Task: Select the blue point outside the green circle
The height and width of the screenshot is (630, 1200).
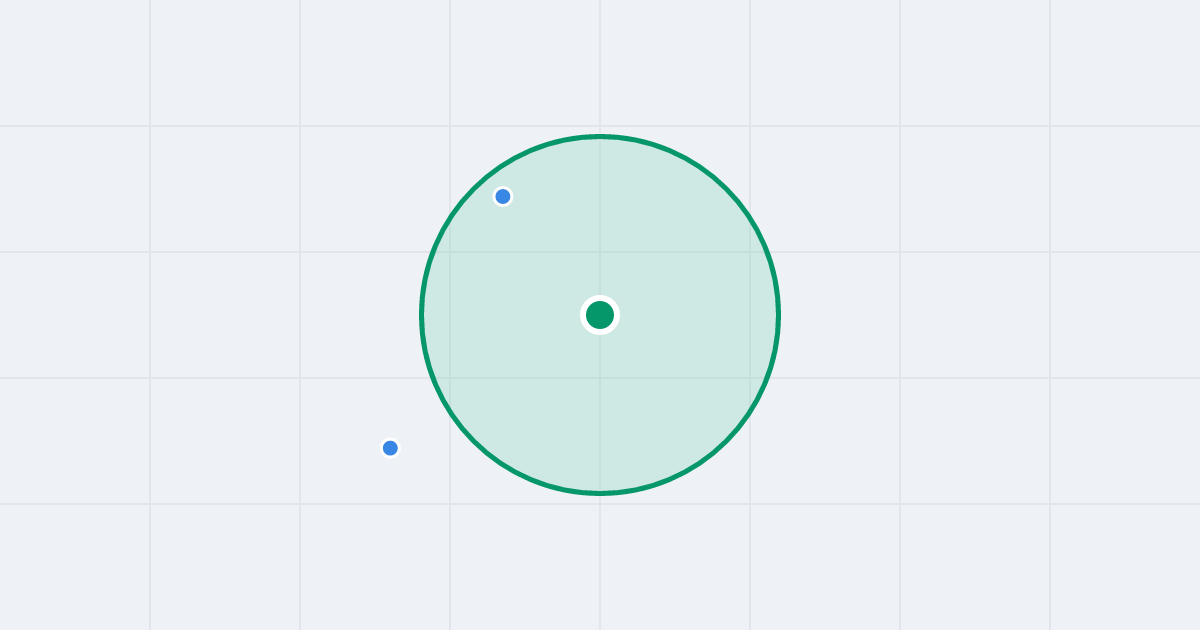Action: 390,448
